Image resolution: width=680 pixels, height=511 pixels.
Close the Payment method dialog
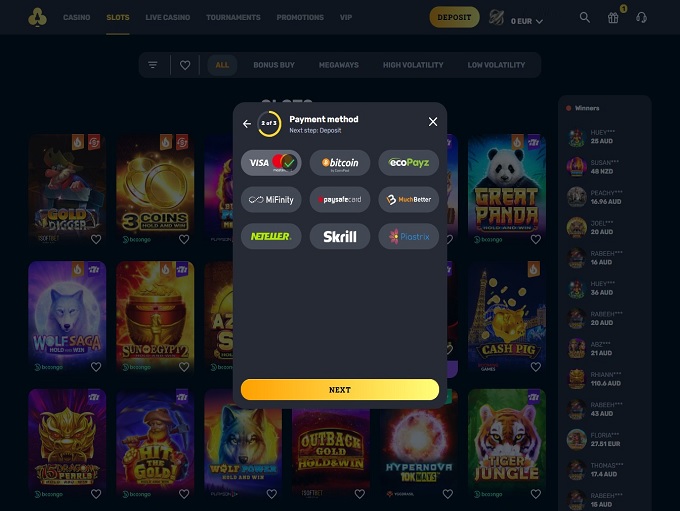coord(433,122)
